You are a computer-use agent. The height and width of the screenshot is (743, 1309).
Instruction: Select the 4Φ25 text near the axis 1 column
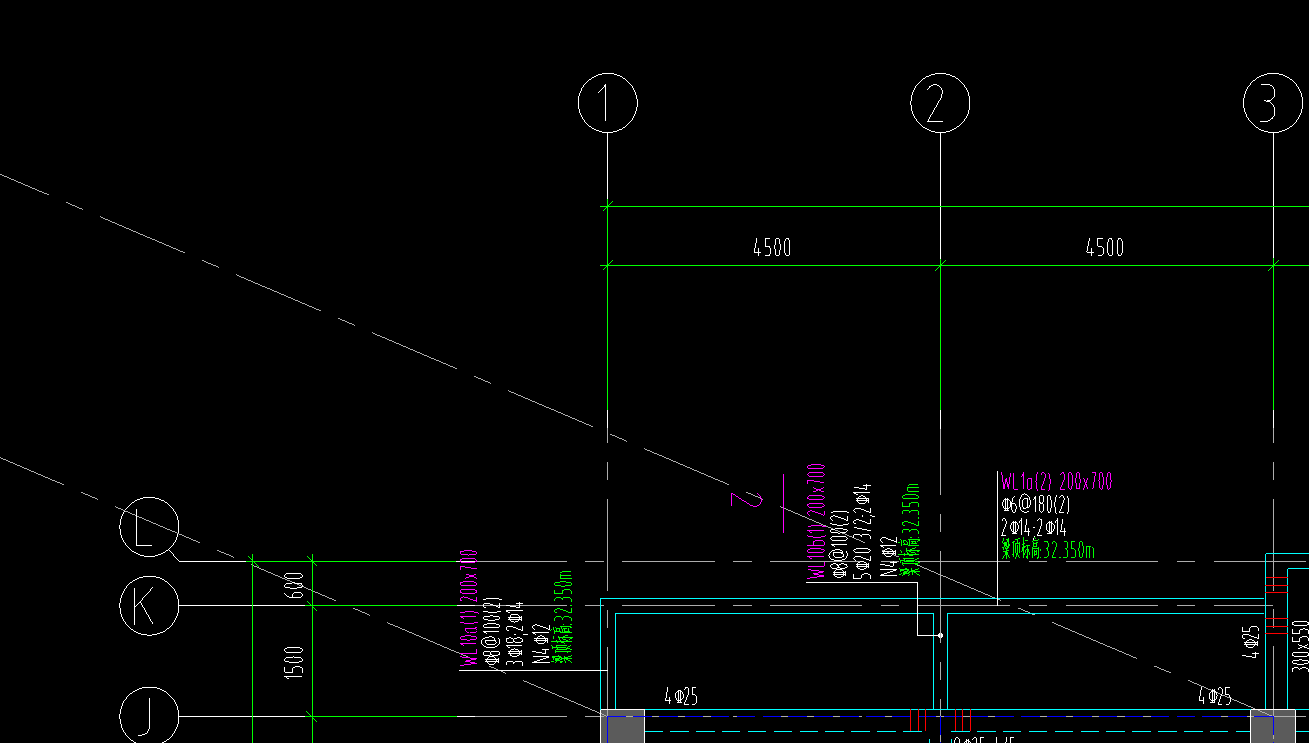pyautogui.click(x=680, y=696)
